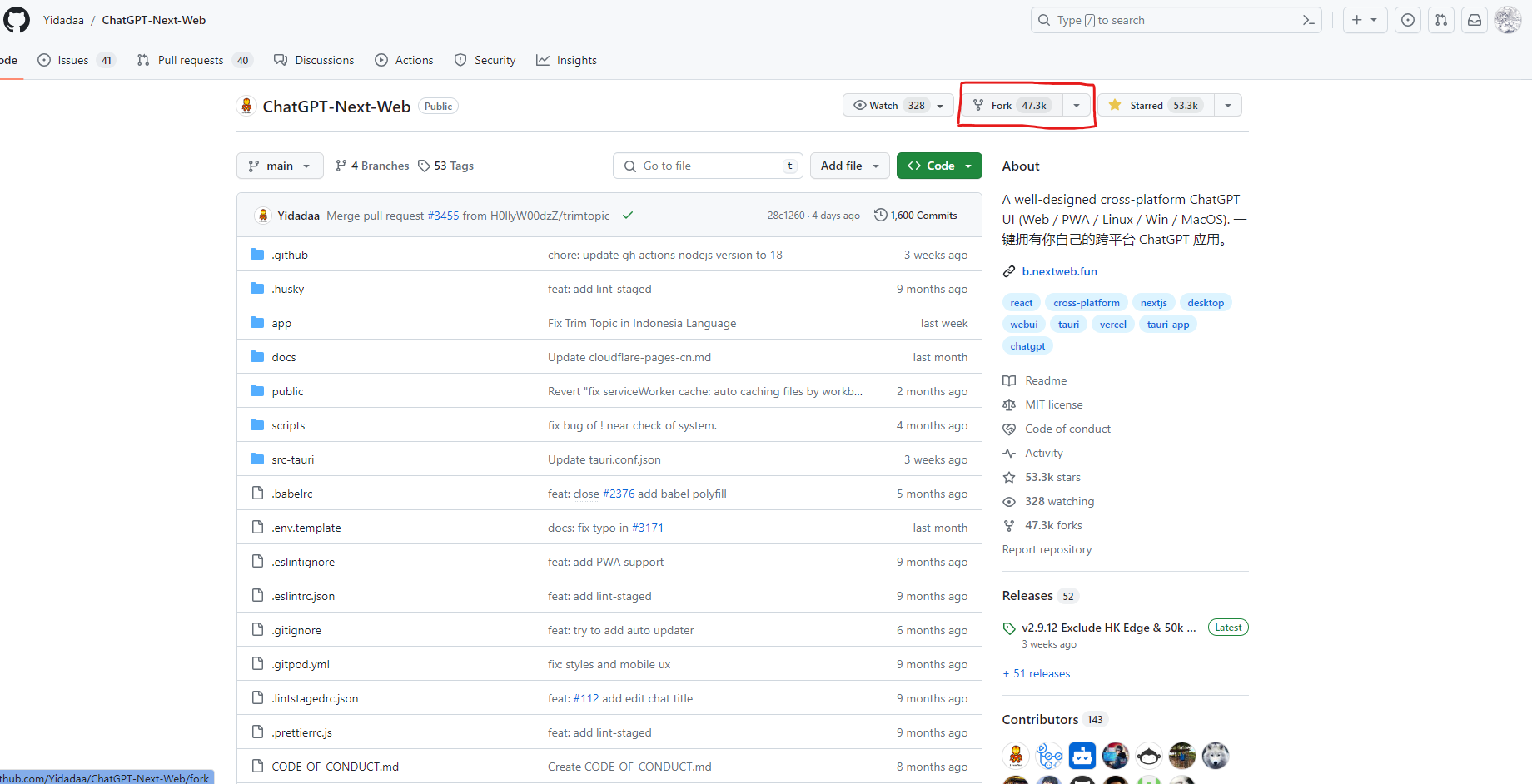Open the command palette icon
Image resolution: width=1532 pixels, height=784 pixels.
pyautogui.click(x=1309, y=20)
